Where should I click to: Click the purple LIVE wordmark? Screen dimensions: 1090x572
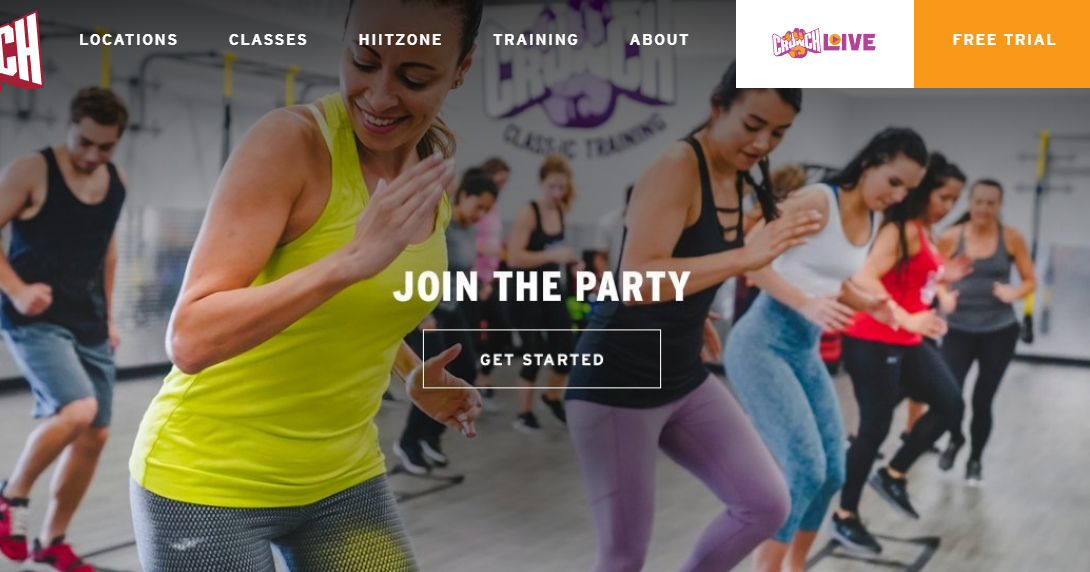coord(849,43)
